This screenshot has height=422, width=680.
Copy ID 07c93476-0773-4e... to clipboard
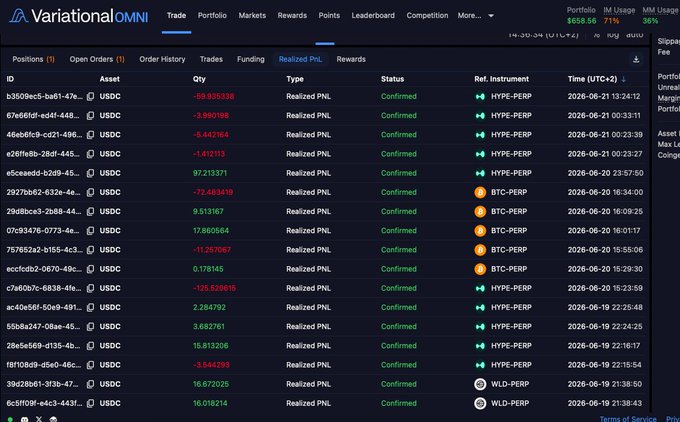pyautogui.click(x=90, y=230)
